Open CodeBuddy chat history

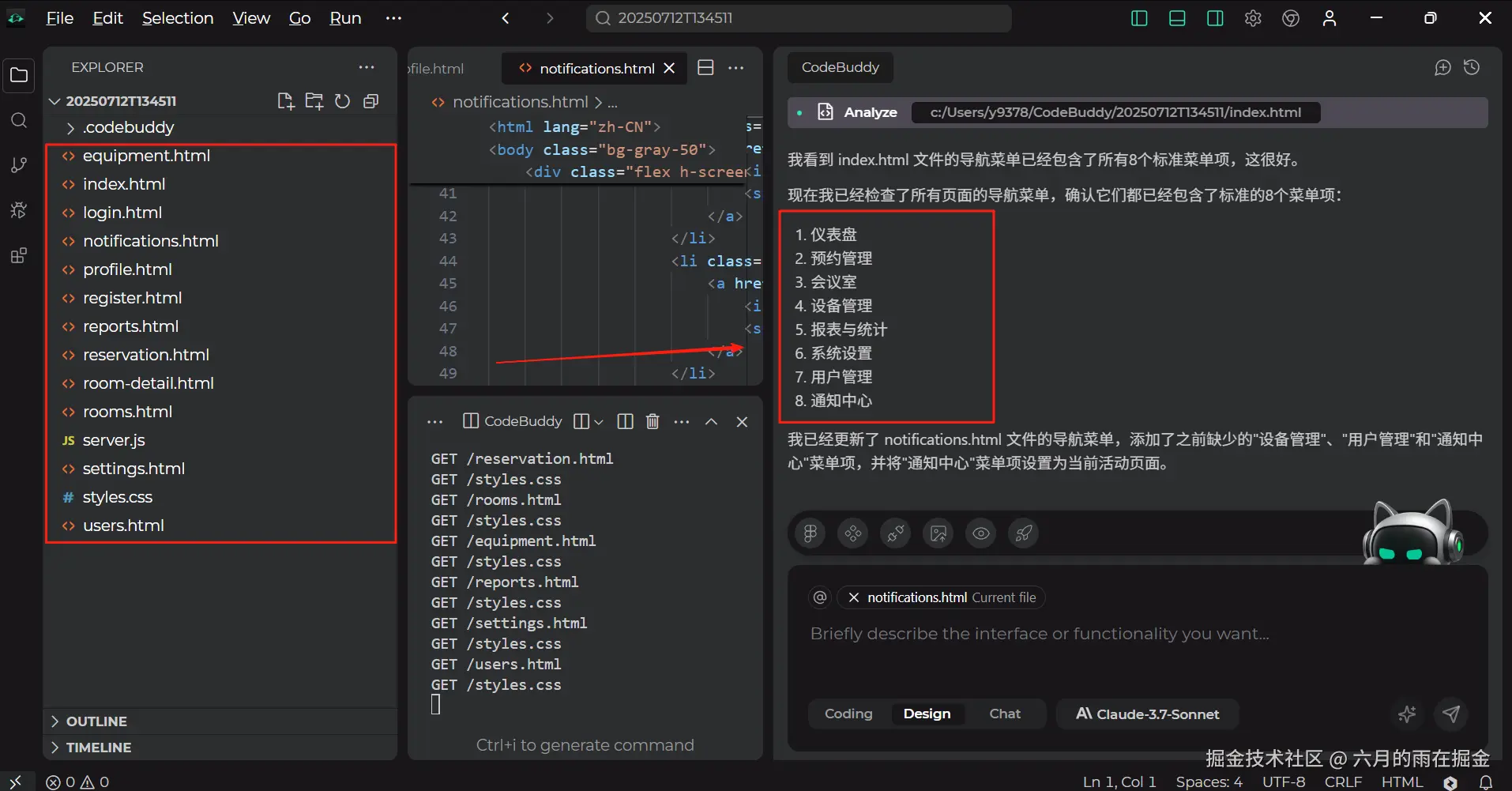pos(1472,68)
